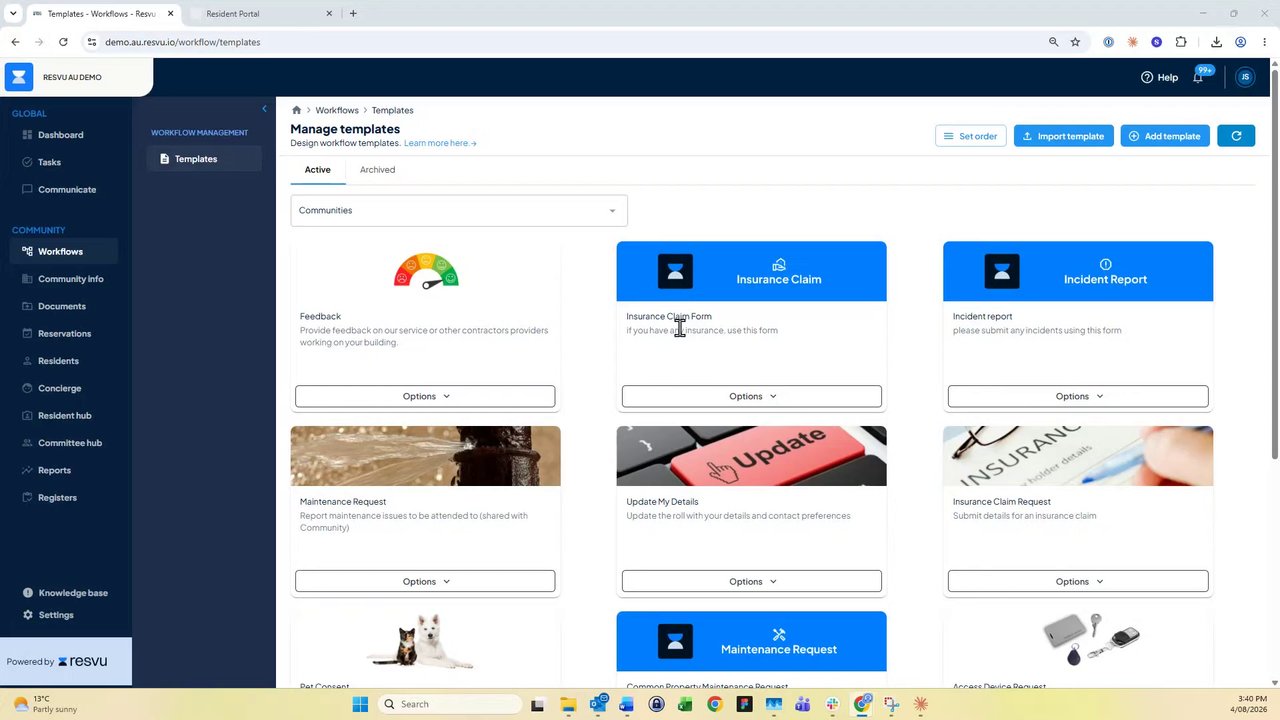Open the browser downloads icon
Image resolution: width=1280 pixels, height=720 pixels.
coord(1216,42)
